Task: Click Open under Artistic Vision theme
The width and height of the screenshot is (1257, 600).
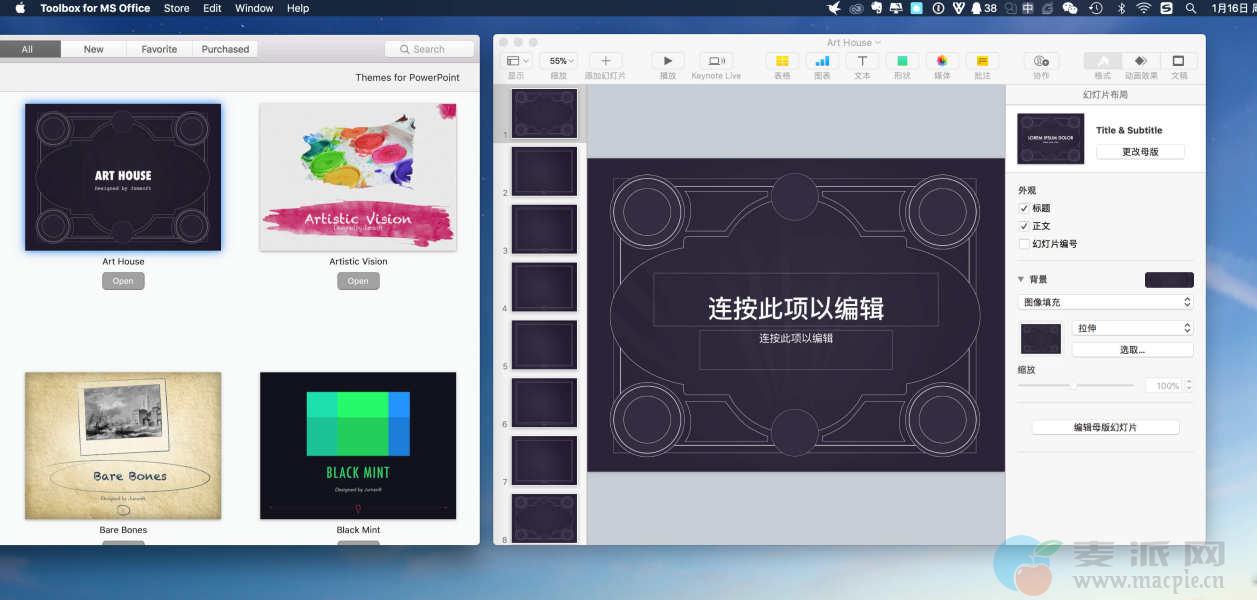Action: click(x=358, y=281)
